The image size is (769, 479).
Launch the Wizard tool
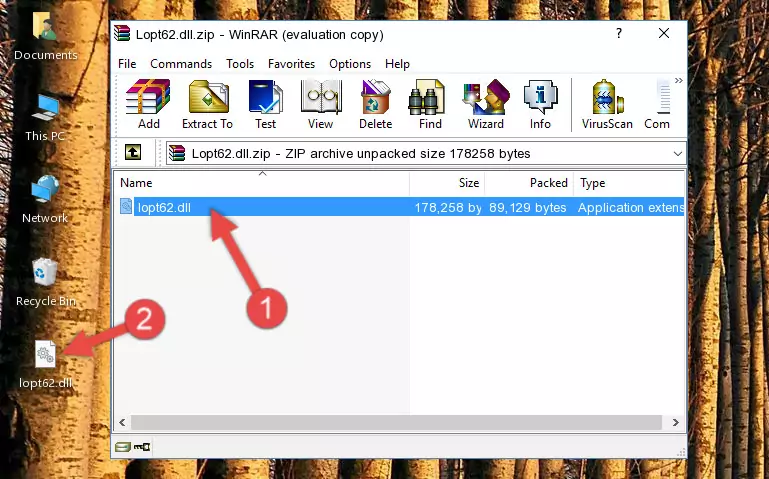[486, 104]
